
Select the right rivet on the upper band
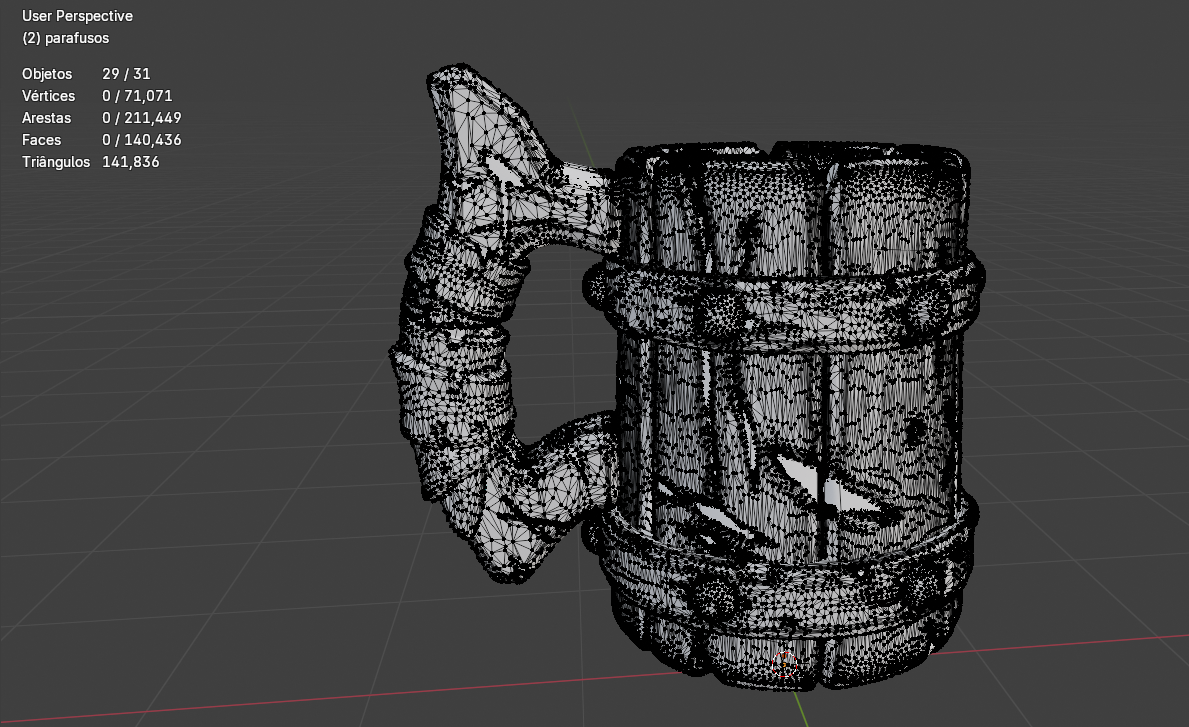point(924,311)
